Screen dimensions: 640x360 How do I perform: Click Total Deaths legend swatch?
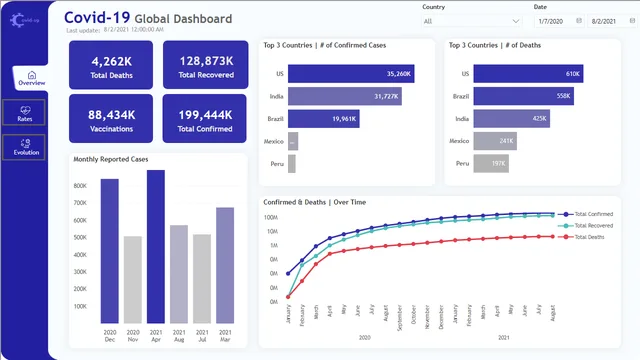[x=565, y=237]
